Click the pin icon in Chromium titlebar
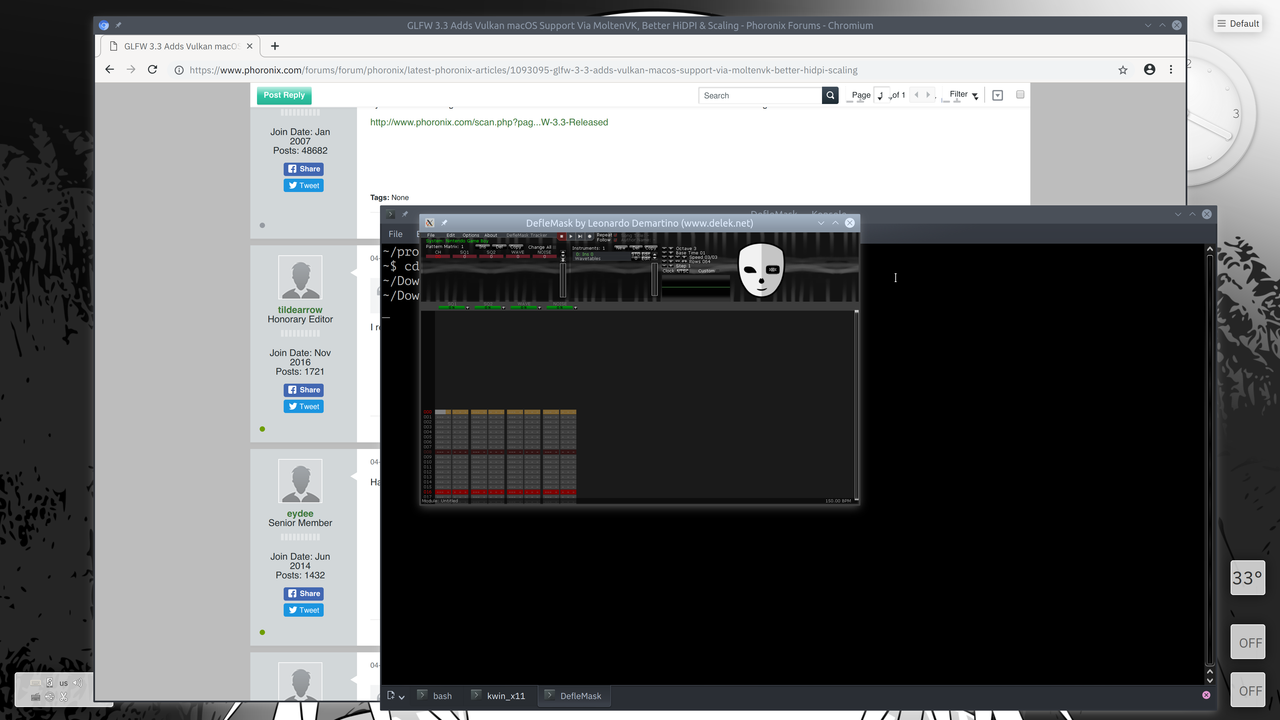Image resolution: width=1280 pixels, height=720 pixels. (x=118, y=25)
